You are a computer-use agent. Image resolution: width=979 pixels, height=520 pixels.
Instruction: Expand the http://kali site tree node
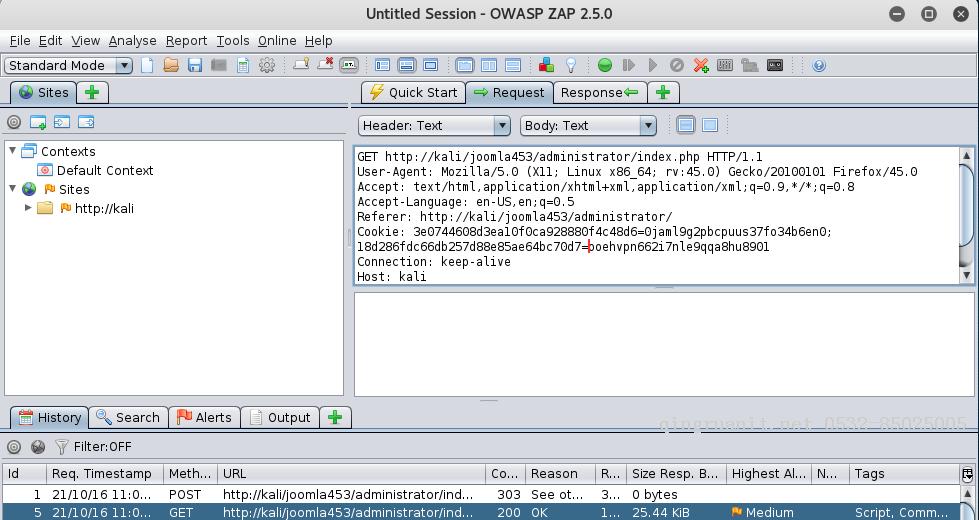[x=28, y=208]
